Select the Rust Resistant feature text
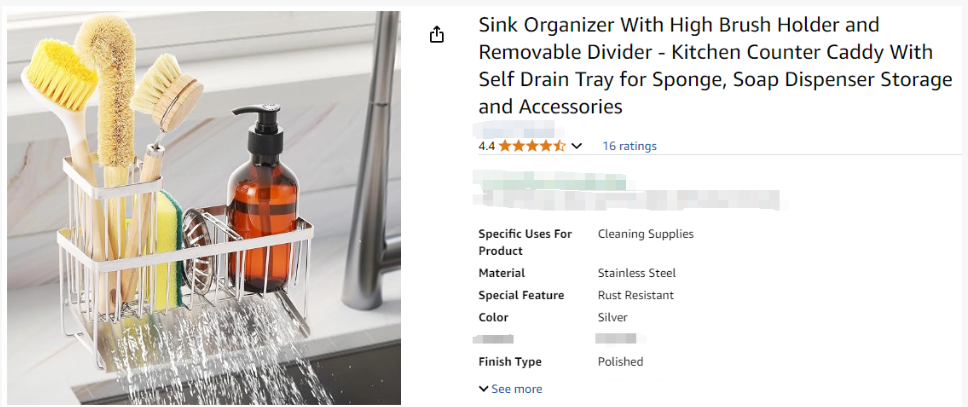Viewport: 968px width, 407px height. click(x=635, y=295)
